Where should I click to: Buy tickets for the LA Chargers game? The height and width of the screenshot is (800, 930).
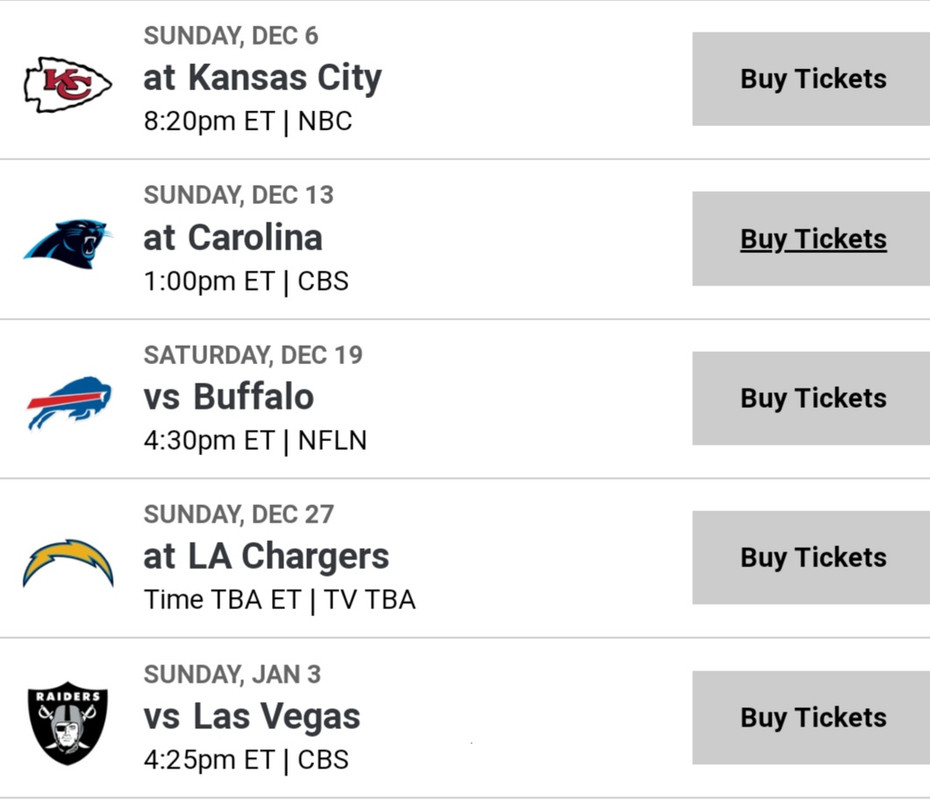[x=811, y=557]
